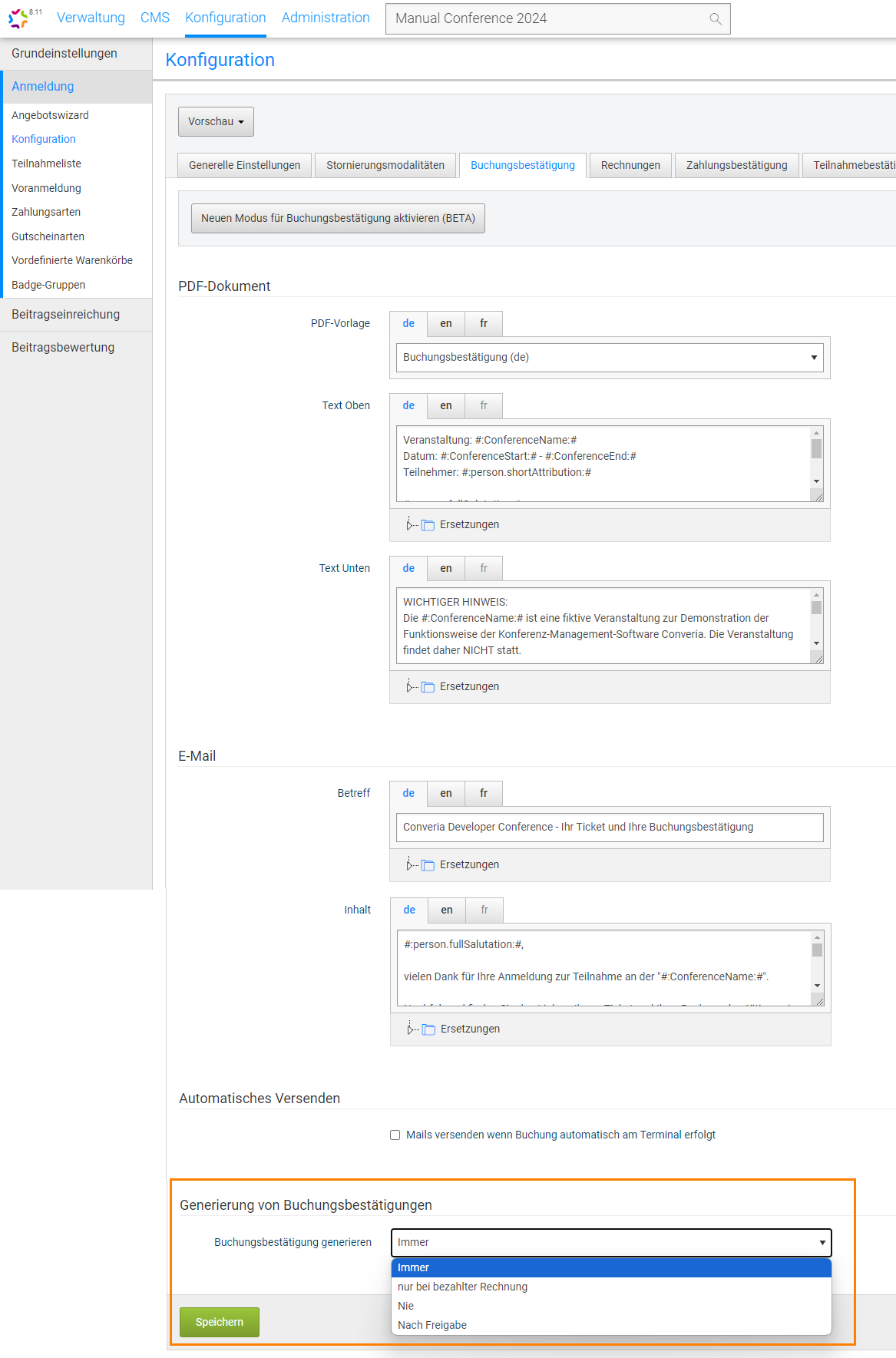This screenshot has height=1358, width=896.
Task: Click the Converia logo icon
Action: (18, 18)
